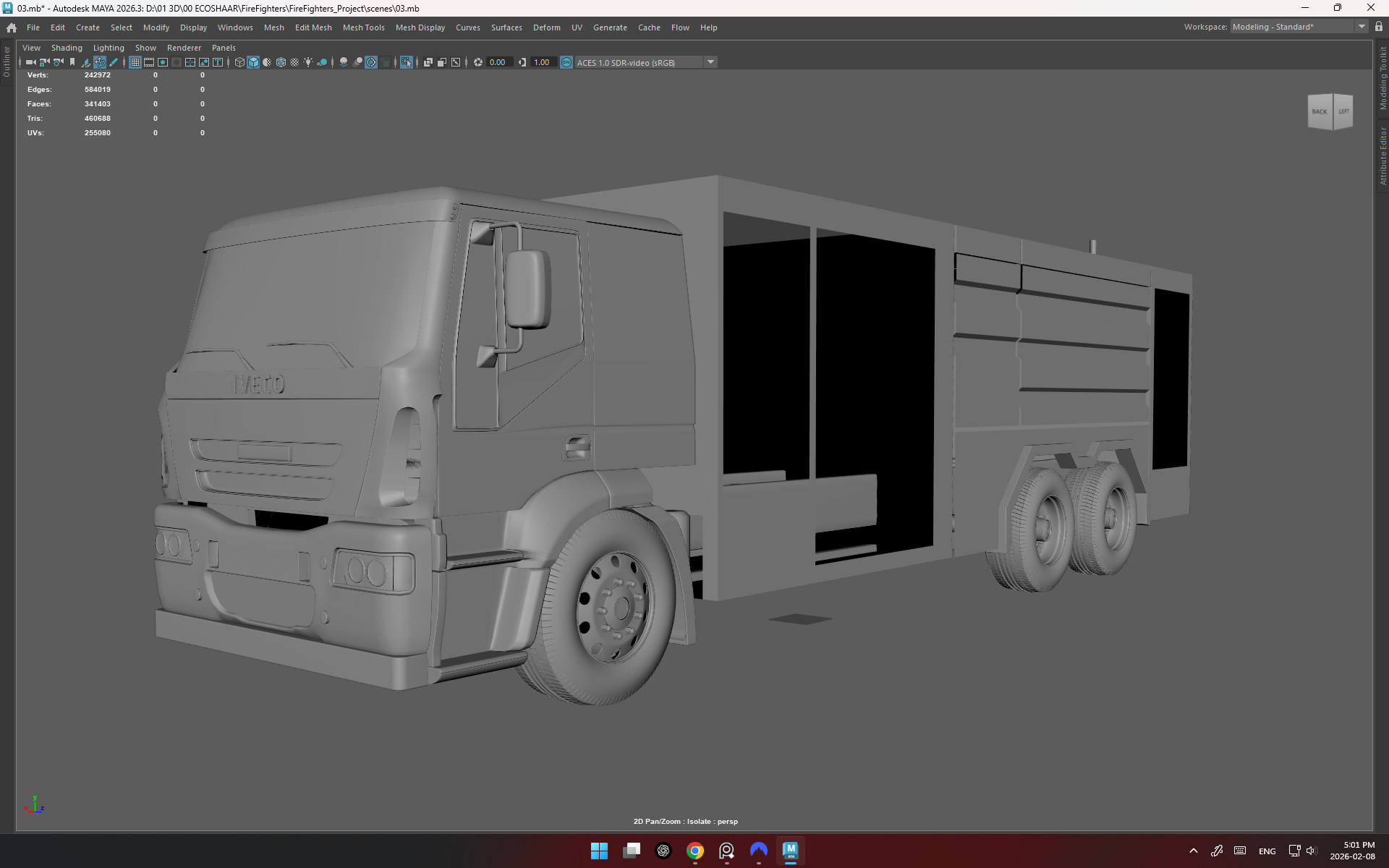
Task: Switch to Wireframe shading icon
Action: click(239, 62)
